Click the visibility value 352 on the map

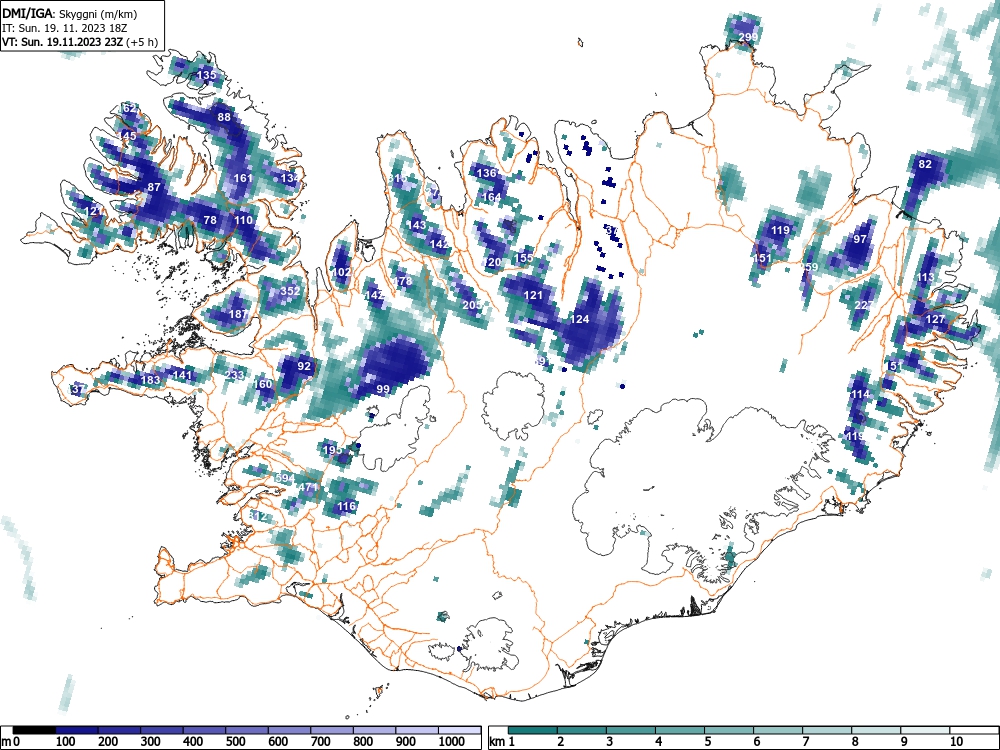[x=290, y=290]
